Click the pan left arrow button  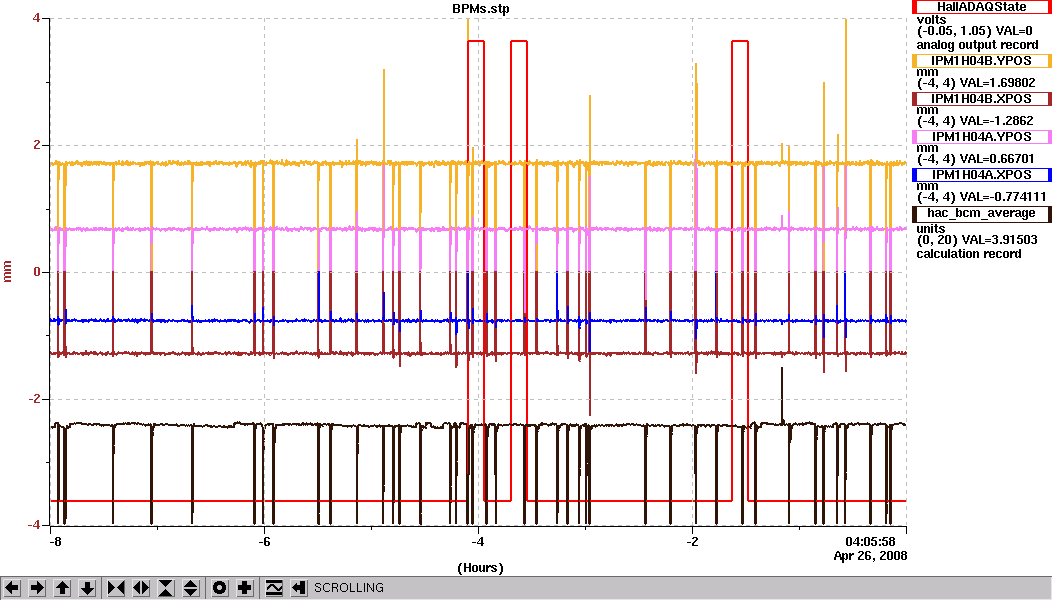coord(13,588)
